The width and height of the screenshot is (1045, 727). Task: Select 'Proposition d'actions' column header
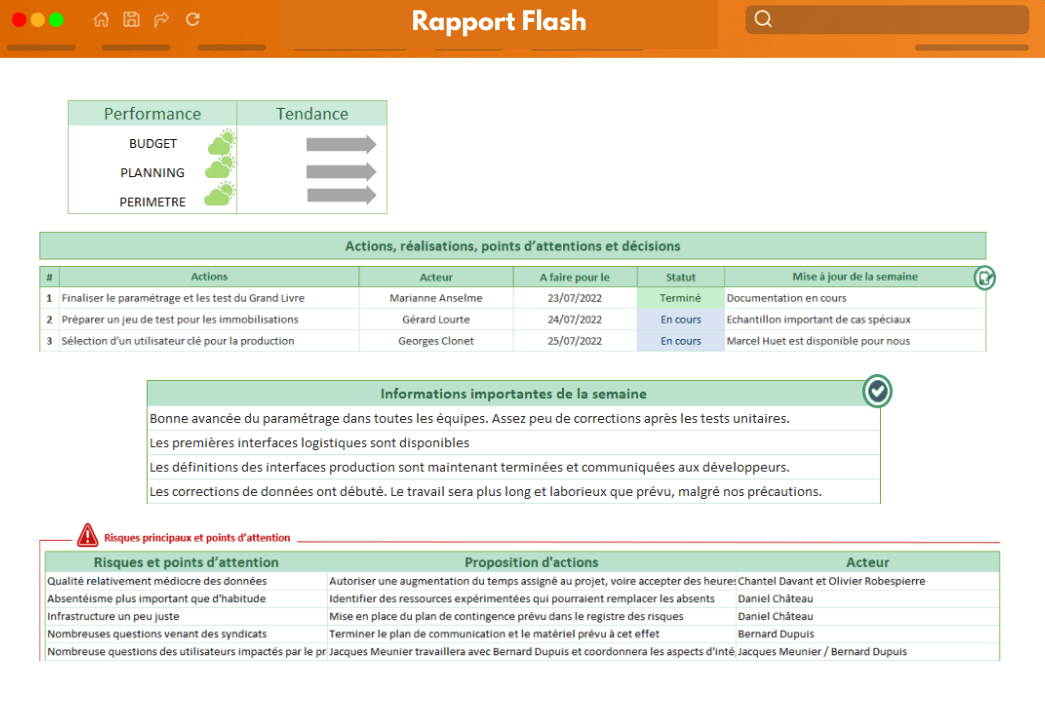point(531,562)
